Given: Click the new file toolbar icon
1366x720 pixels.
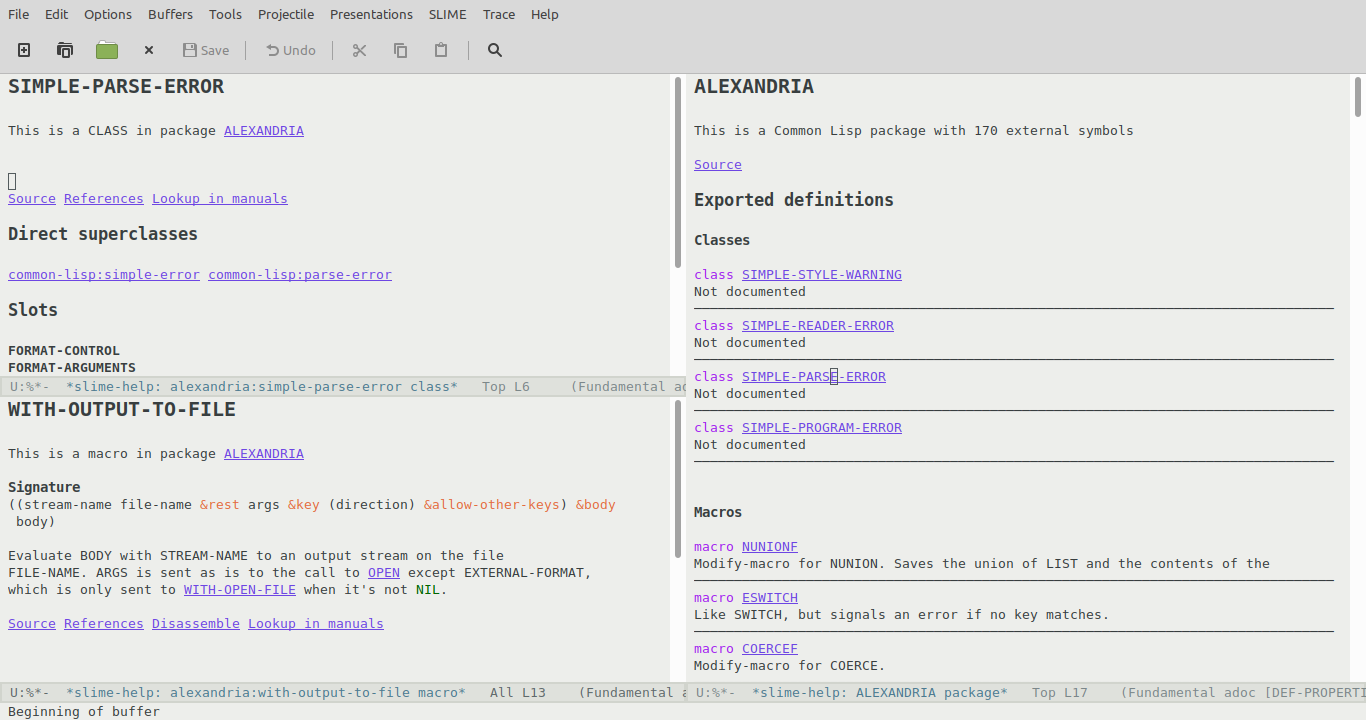Looking at the screenshot, I should pyautogui.click(x=24, y=50).
